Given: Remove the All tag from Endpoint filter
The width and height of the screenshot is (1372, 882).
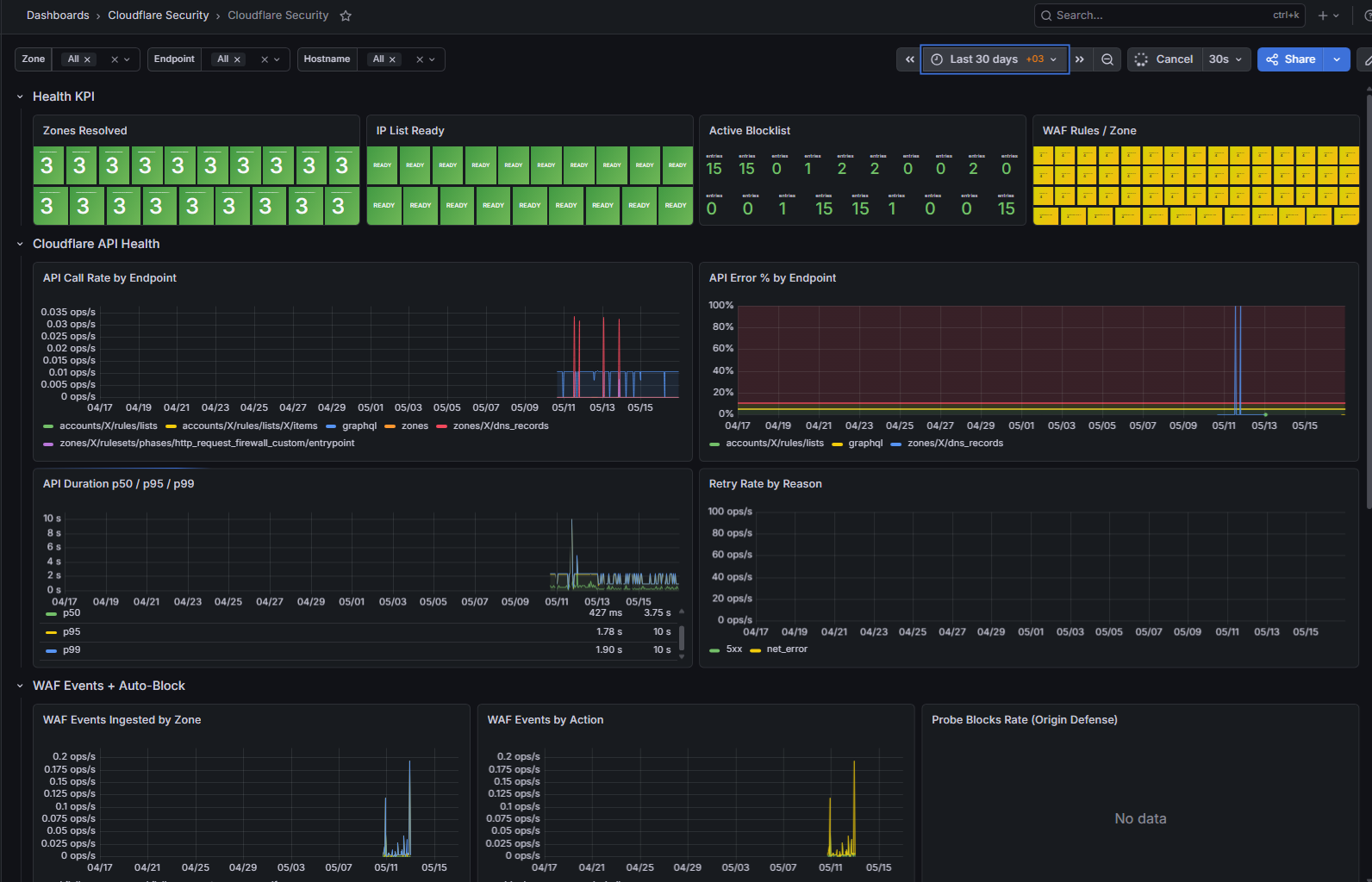Looking at the screenshot, I should 237,59.
